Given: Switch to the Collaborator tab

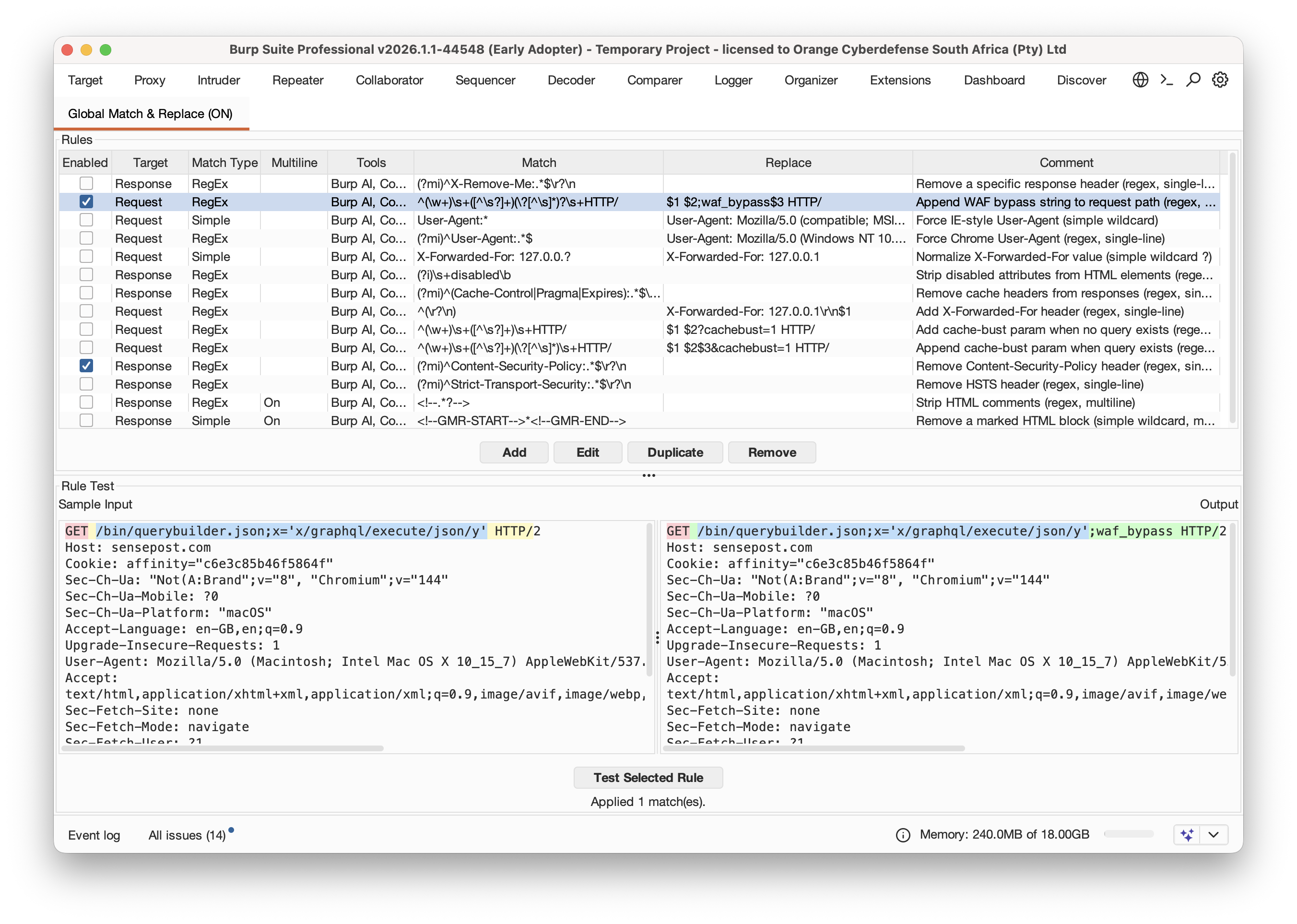Looking at the screenshot, I should [x=389, y=80].
